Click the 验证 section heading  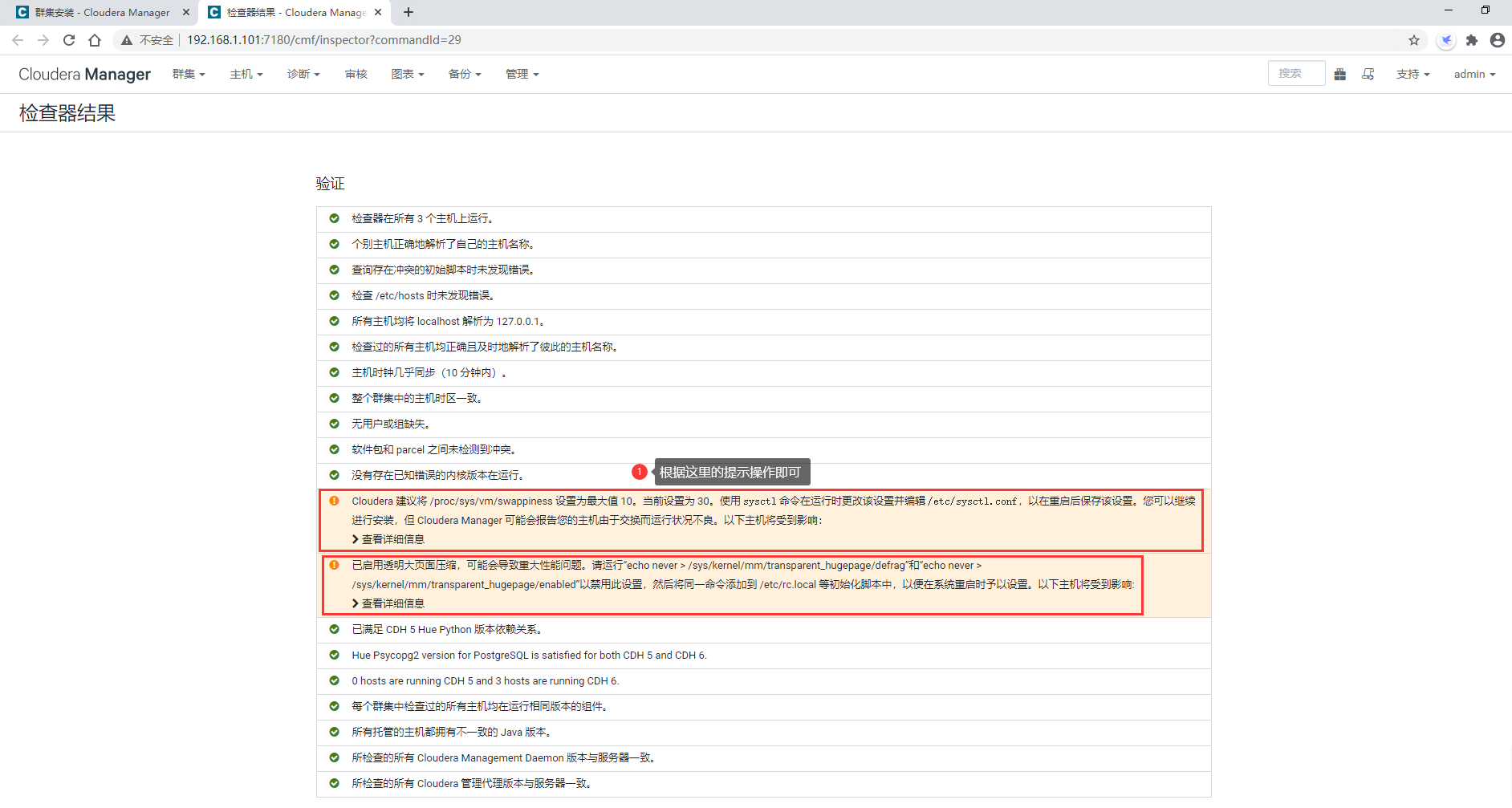tap(330, 184)
